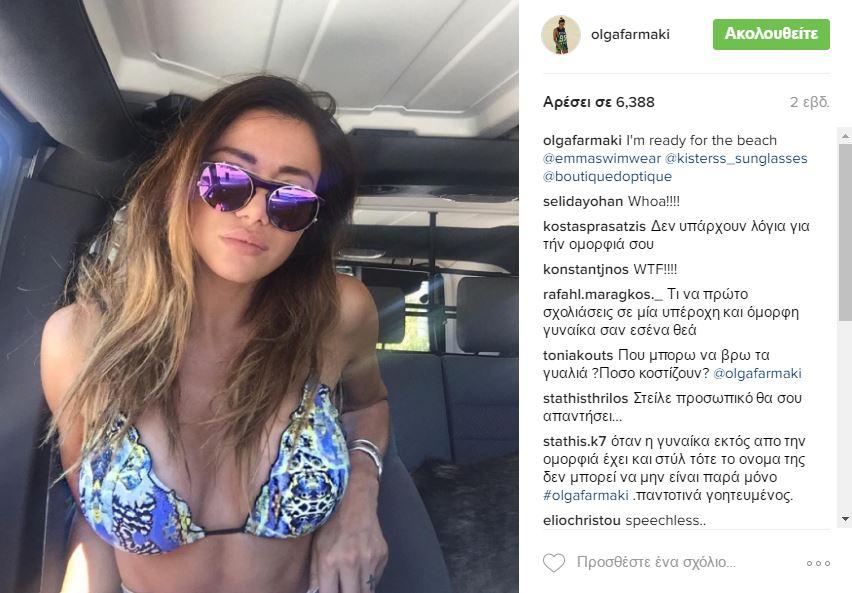Open commenter eliochristou's profile
This screenshot has height=593, width=852.
(581, 520)
